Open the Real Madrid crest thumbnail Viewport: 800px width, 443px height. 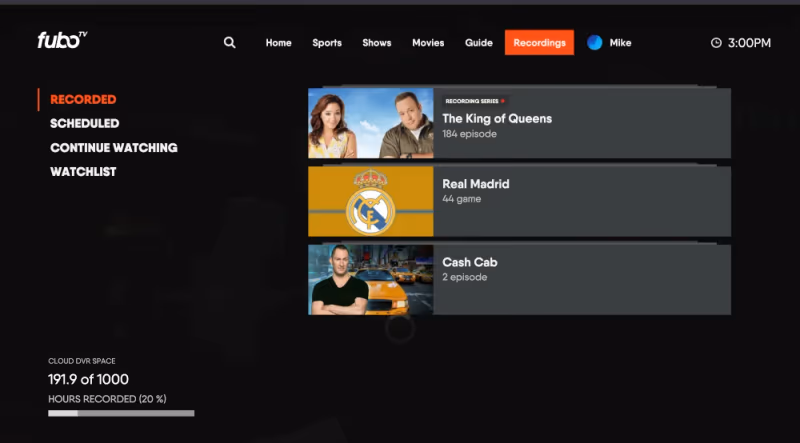tap(371, 201)
